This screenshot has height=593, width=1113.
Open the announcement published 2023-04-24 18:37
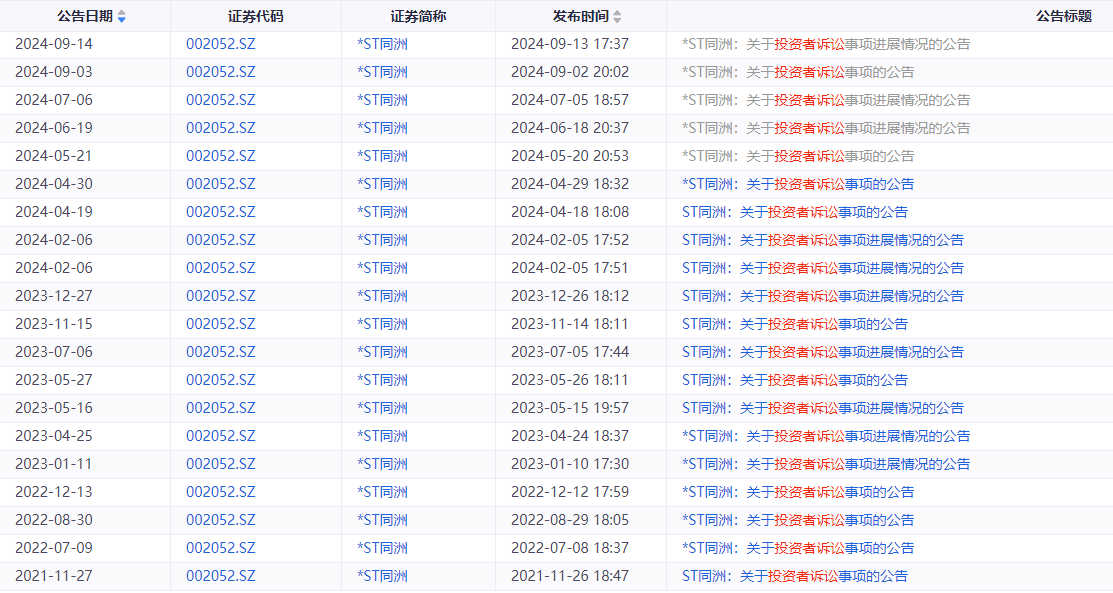pyautogui.click(x=825, y=436)
